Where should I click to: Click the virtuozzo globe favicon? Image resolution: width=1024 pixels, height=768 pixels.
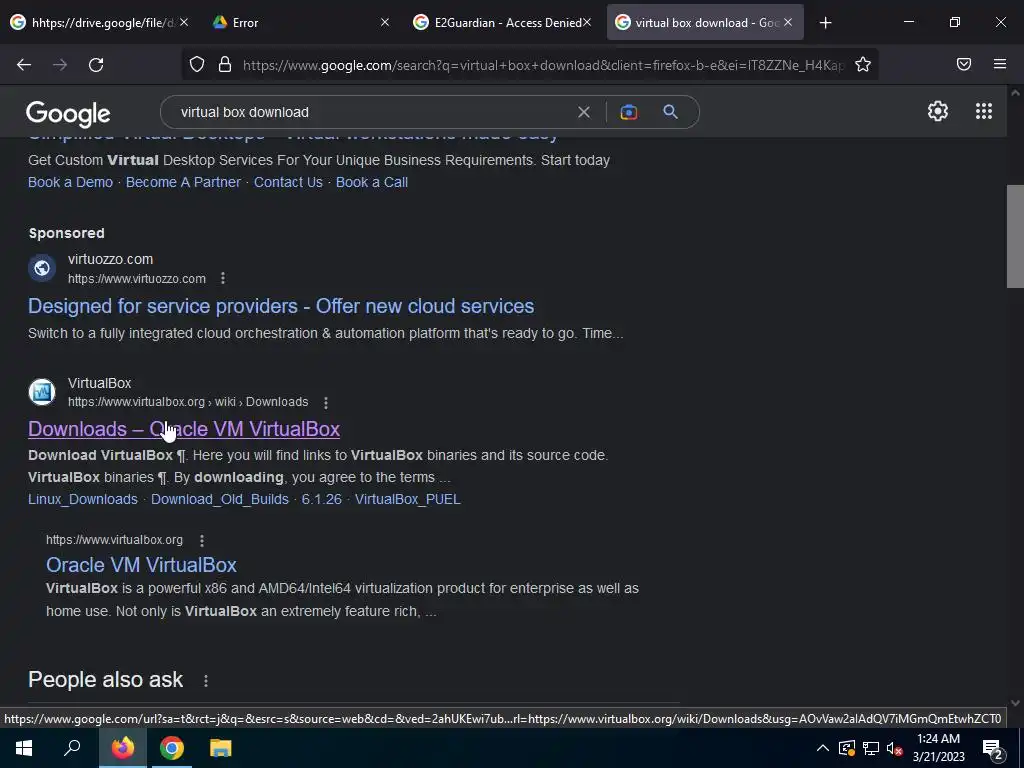point(42,268)
